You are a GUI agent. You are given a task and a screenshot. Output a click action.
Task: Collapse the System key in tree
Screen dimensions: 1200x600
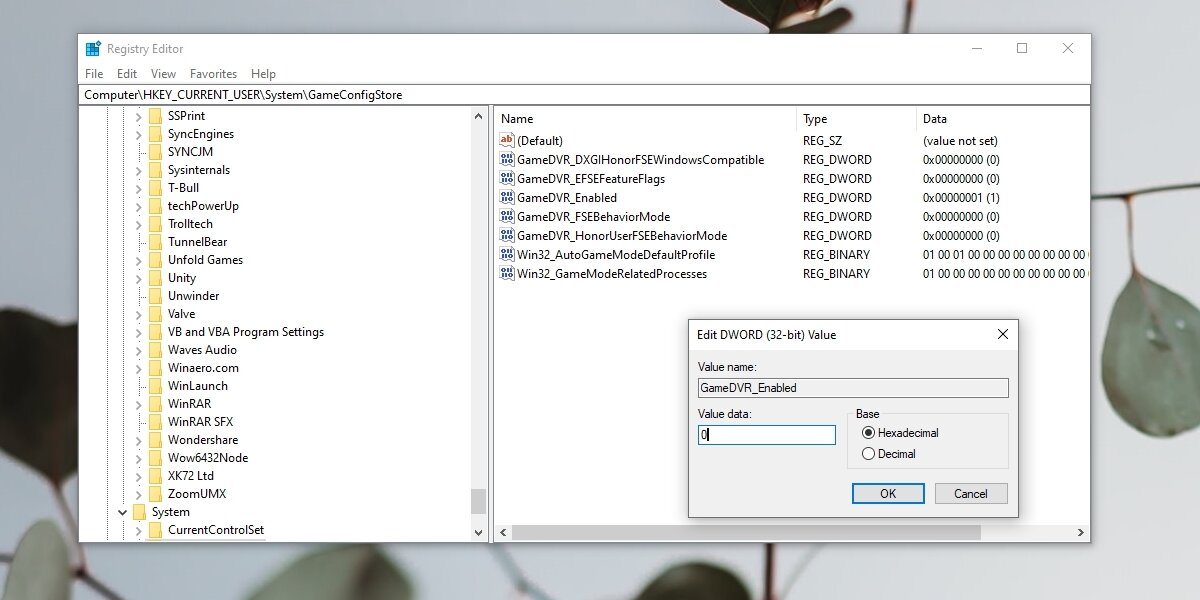point(123,512)
